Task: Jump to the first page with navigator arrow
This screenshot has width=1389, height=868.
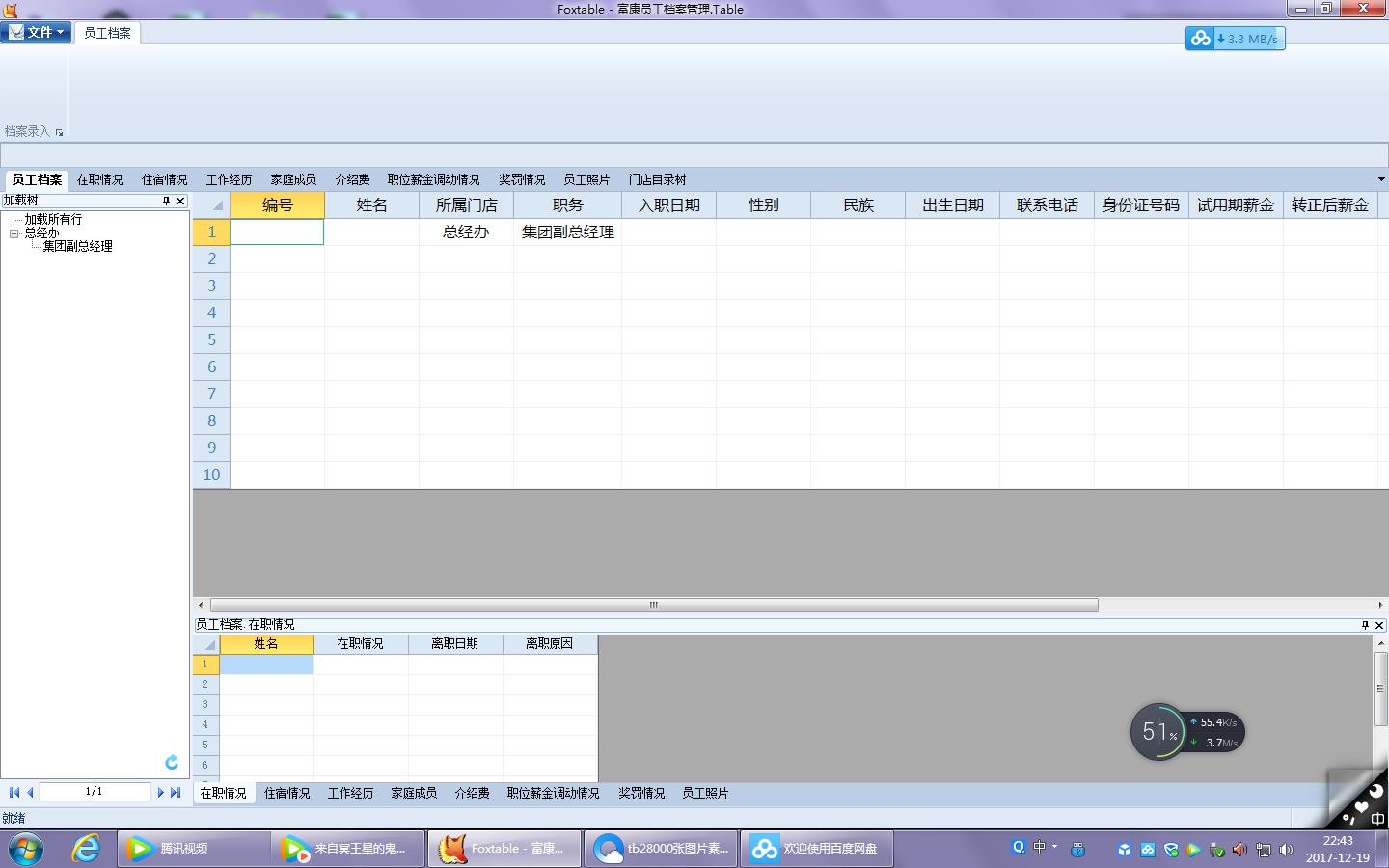Action: [14, 792]
